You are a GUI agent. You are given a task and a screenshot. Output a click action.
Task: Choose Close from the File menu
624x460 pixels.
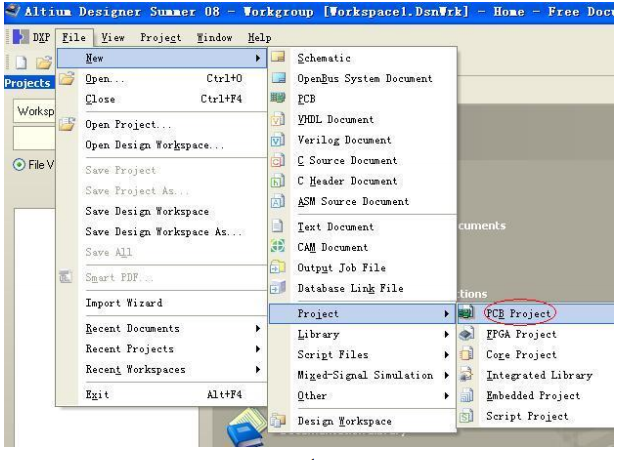(162, 99)
